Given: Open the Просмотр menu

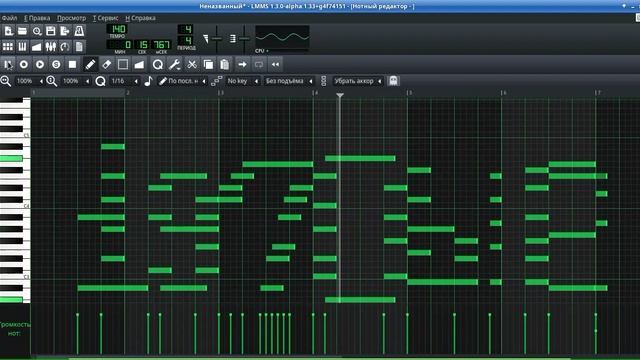Looking at the screenshot, I should tap(71, 18).
